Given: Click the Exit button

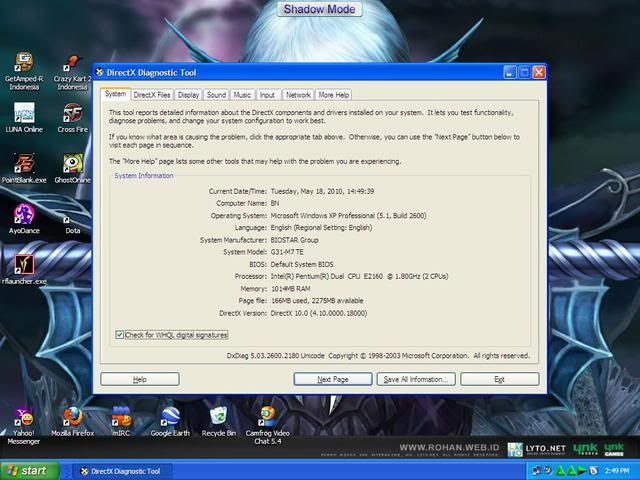Looking at the screenshot, I should [500, 379].
